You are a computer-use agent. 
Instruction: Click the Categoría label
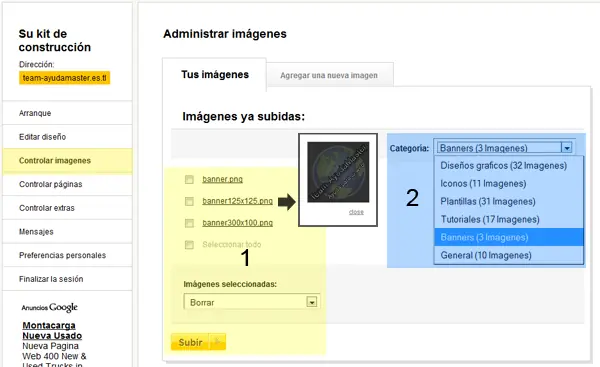[409, 148]
